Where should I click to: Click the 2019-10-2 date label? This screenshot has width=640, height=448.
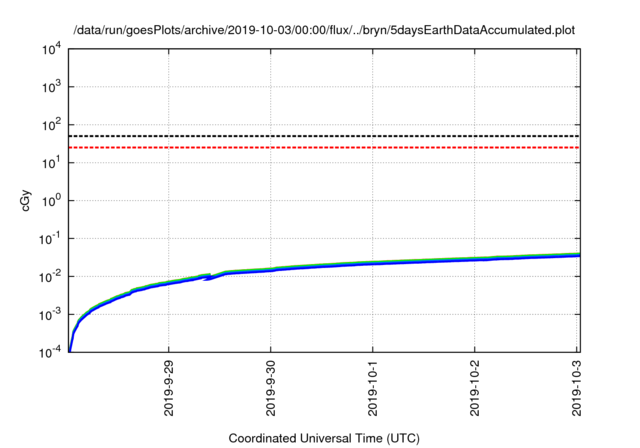coord(474,388)
